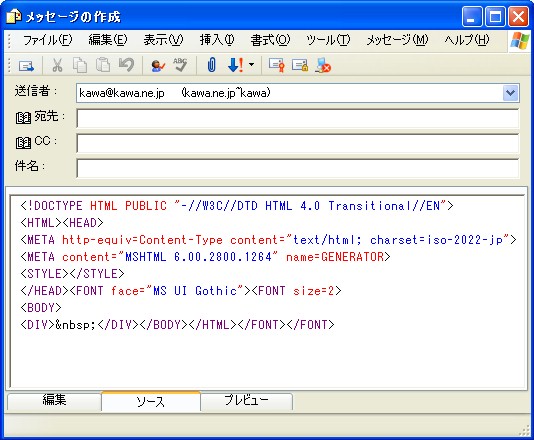Click the Encrypt message lock icon
534x440 pixels.
tap(300, 65)
